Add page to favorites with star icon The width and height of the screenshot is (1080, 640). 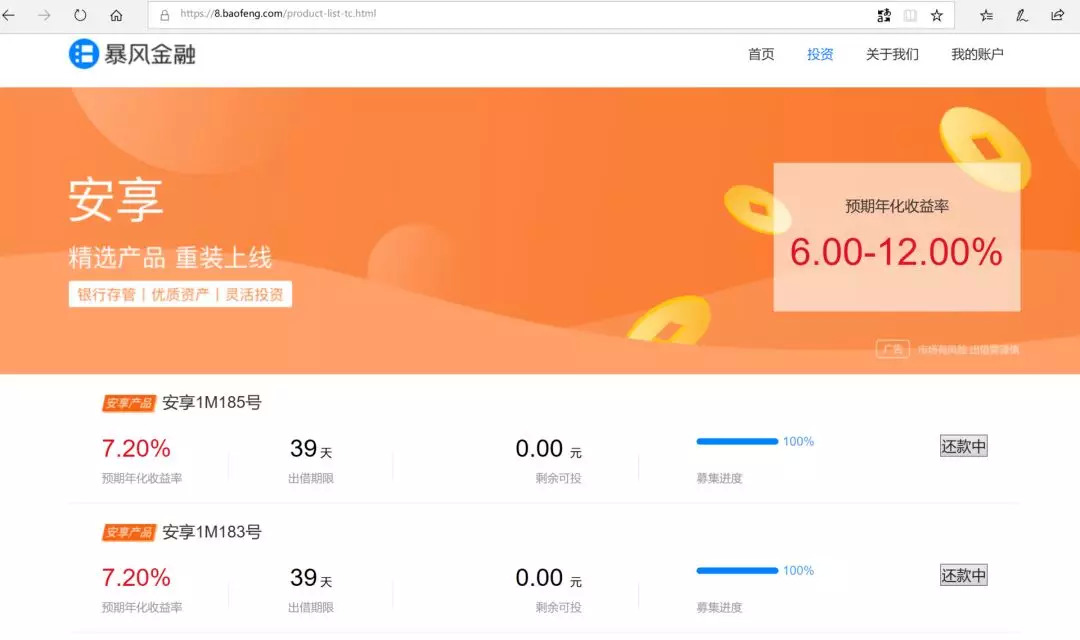click(937, 15)
